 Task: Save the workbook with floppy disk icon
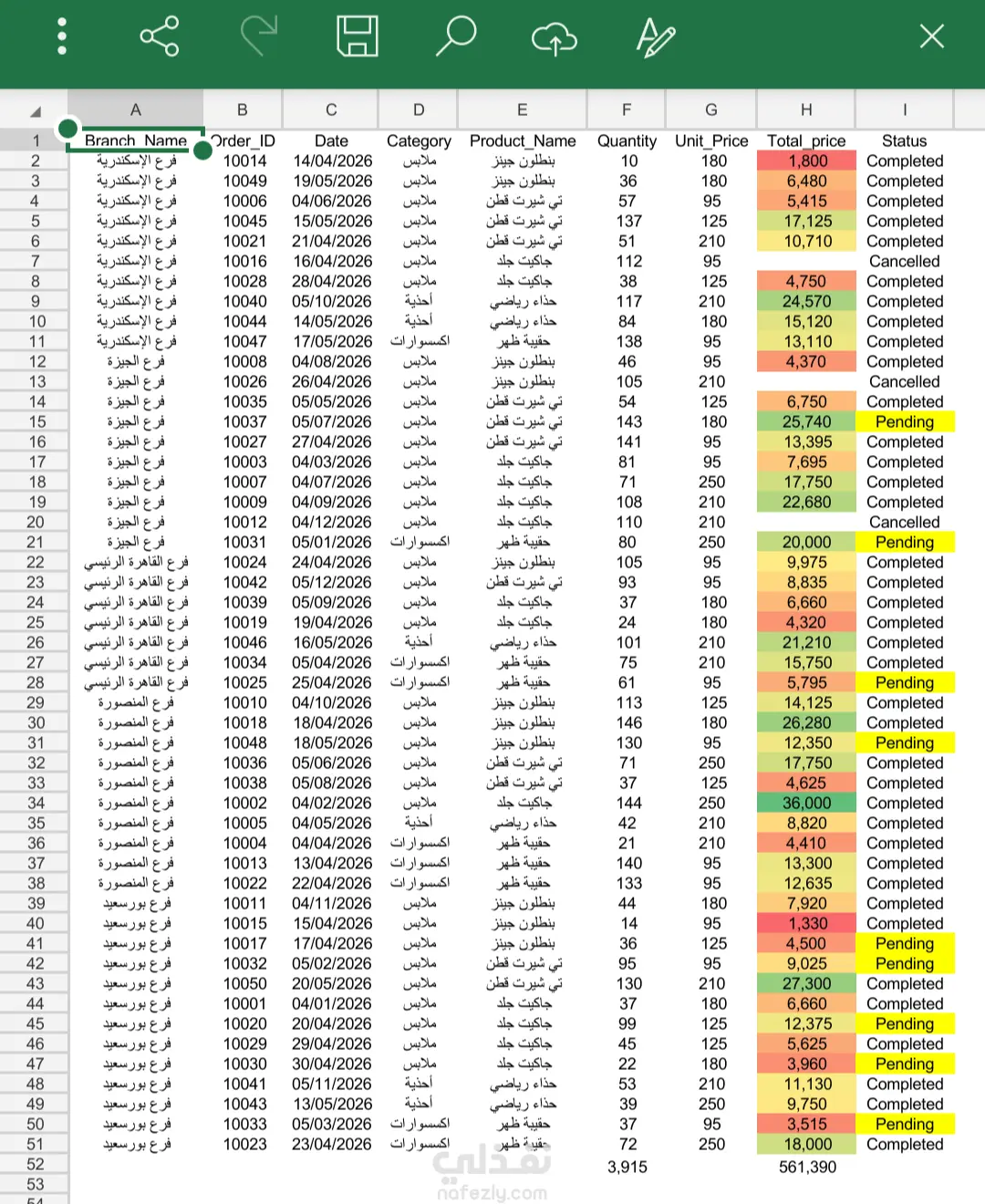pos(358,36)
